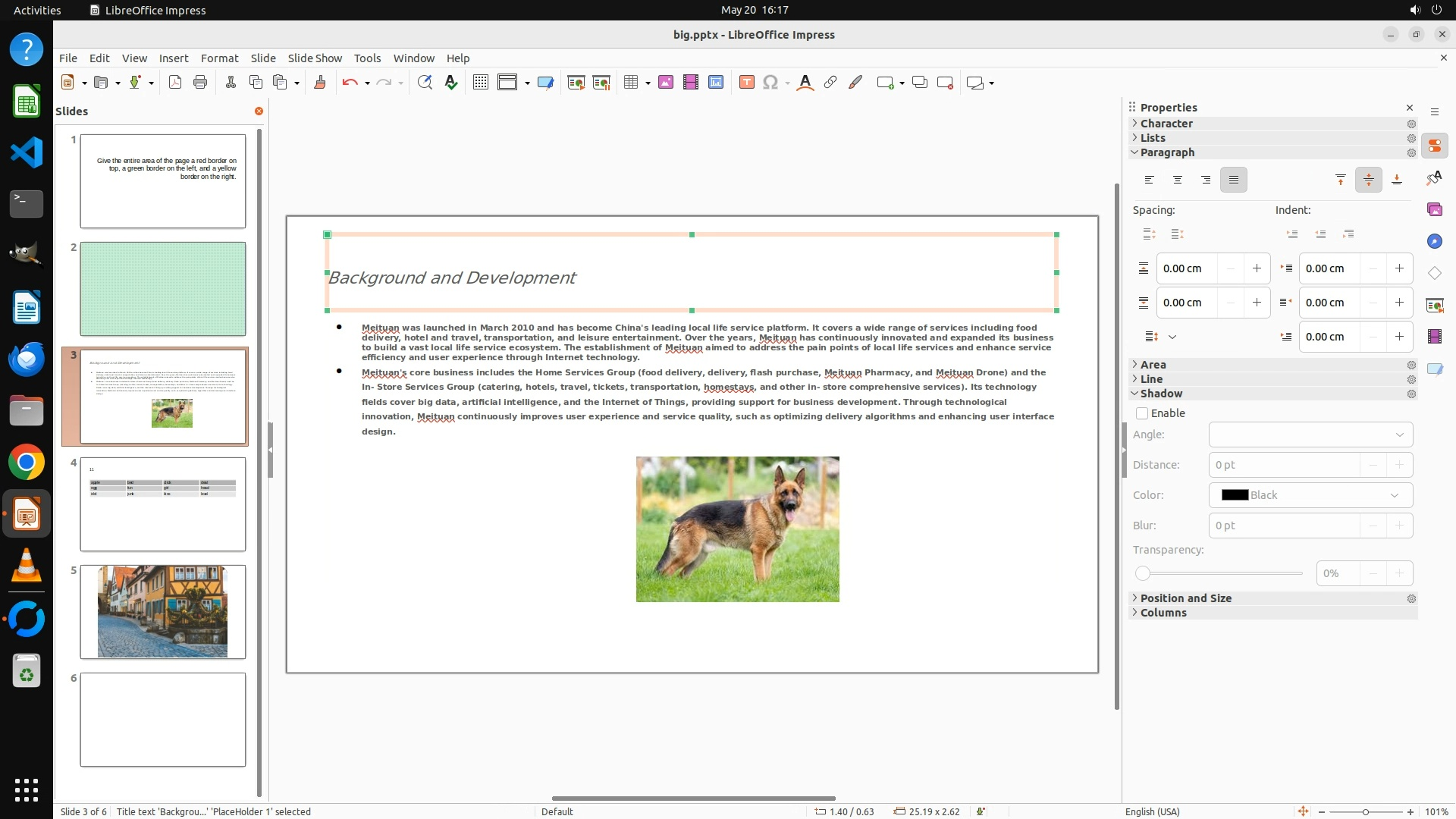
Task: Click the Start from First Slide icon
Action: point(576,83)
